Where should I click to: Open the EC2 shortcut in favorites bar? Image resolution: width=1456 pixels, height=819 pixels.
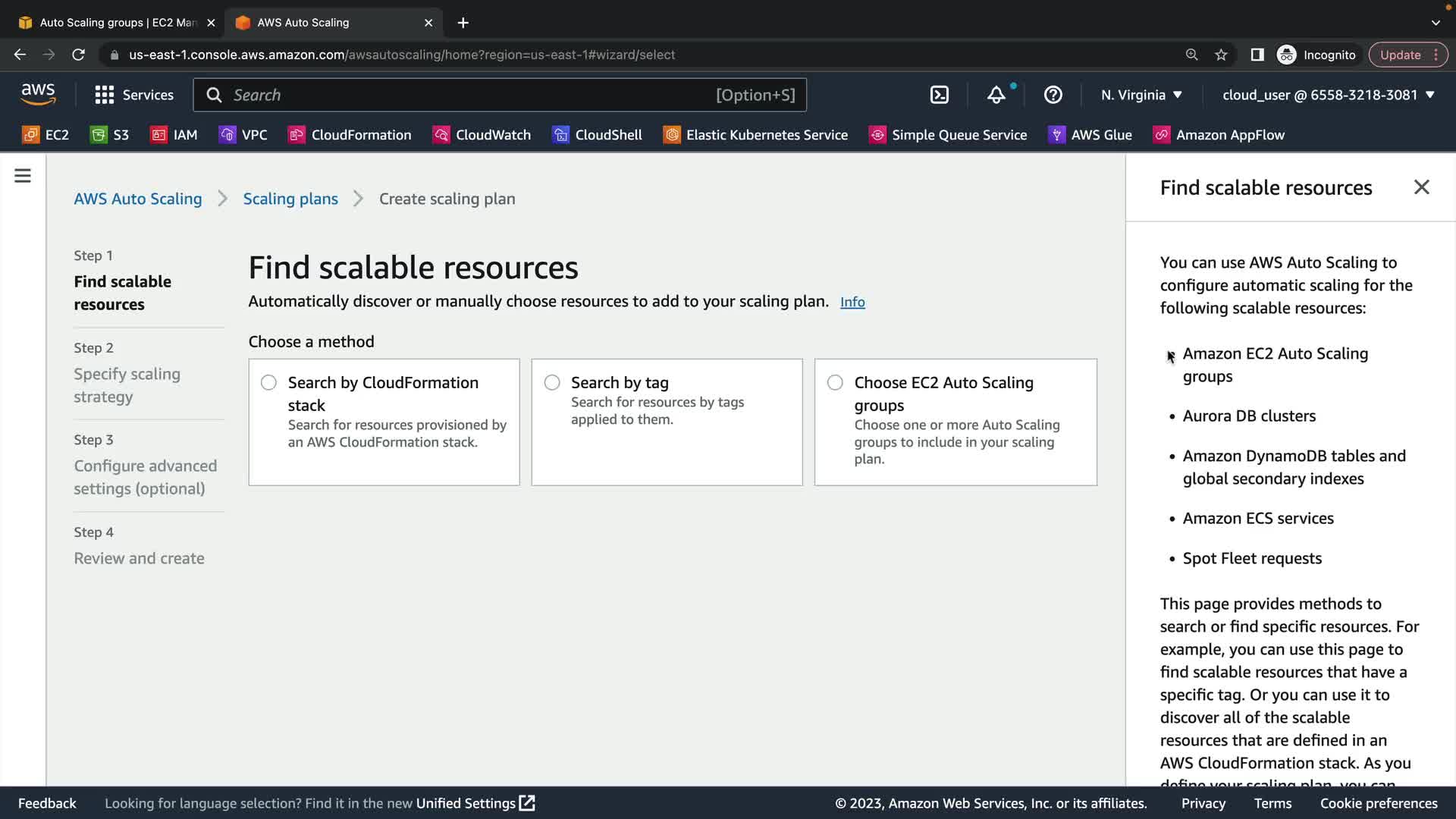(x=45, y=135)
